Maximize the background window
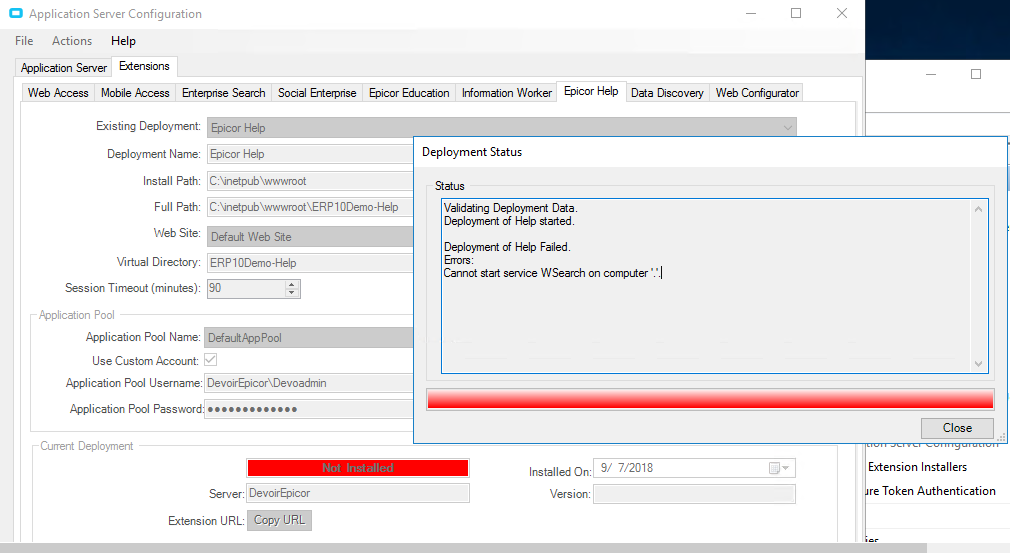 point(976,75)
